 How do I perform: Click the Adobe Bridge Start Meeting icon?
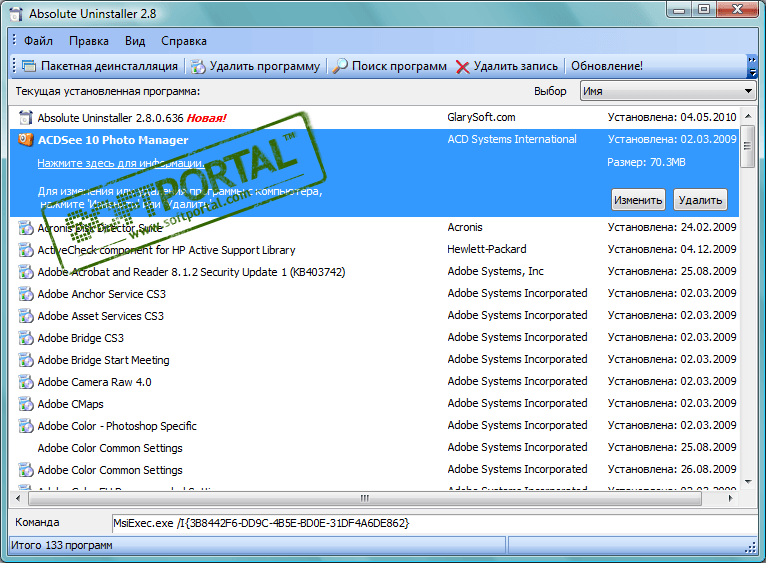[x=25, y=360]
